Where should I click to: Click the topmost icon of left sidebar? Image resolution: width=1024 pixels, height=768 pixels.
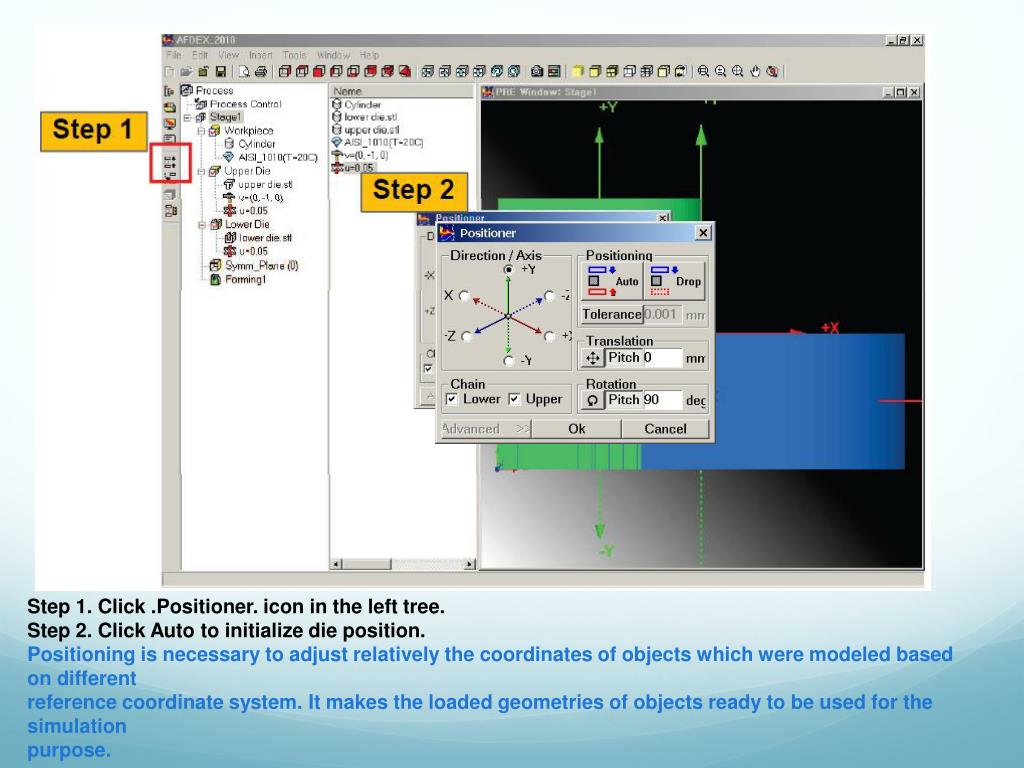tap(169, 91)
